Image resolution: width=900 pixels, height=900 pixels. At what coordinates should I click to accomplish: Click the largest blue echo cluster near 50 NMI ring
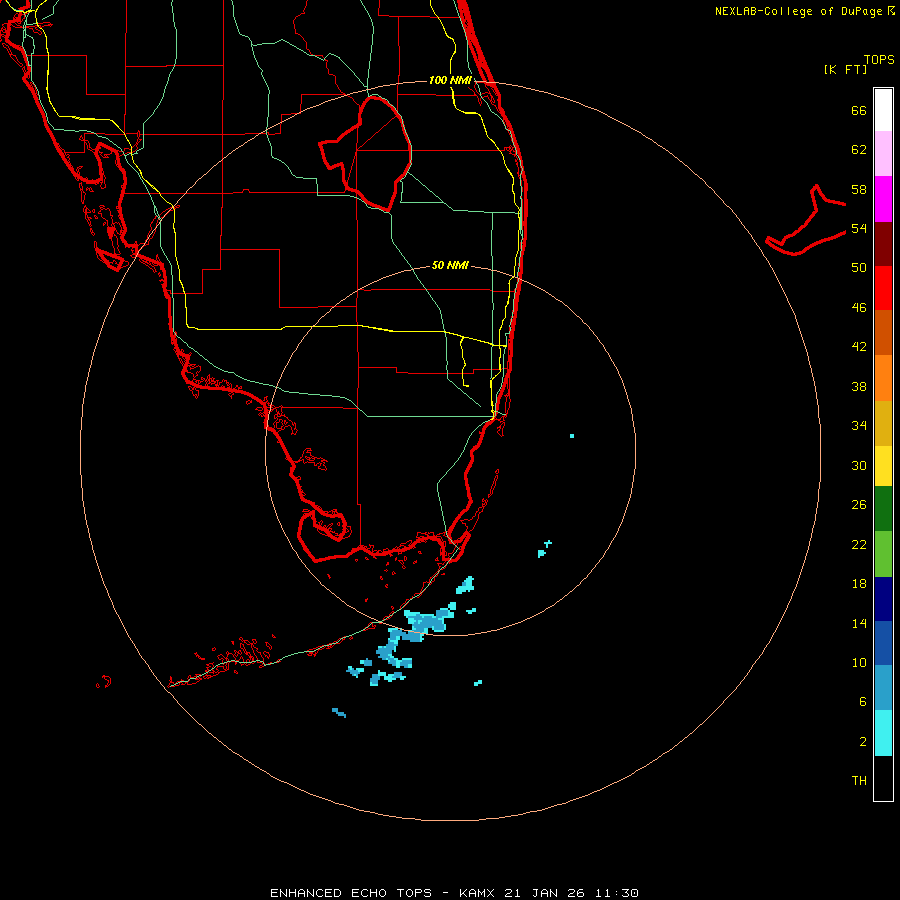[428, 622]
